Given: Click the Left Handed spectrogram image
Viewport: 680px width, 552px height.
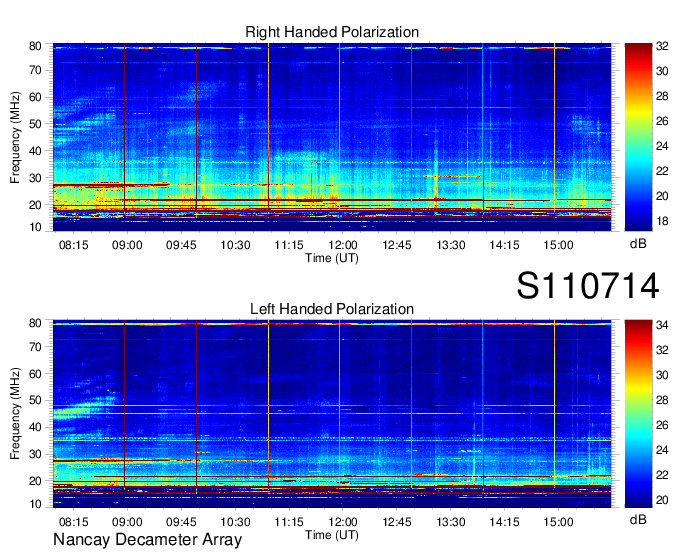Looking at the screenshot, I should 332,414.
